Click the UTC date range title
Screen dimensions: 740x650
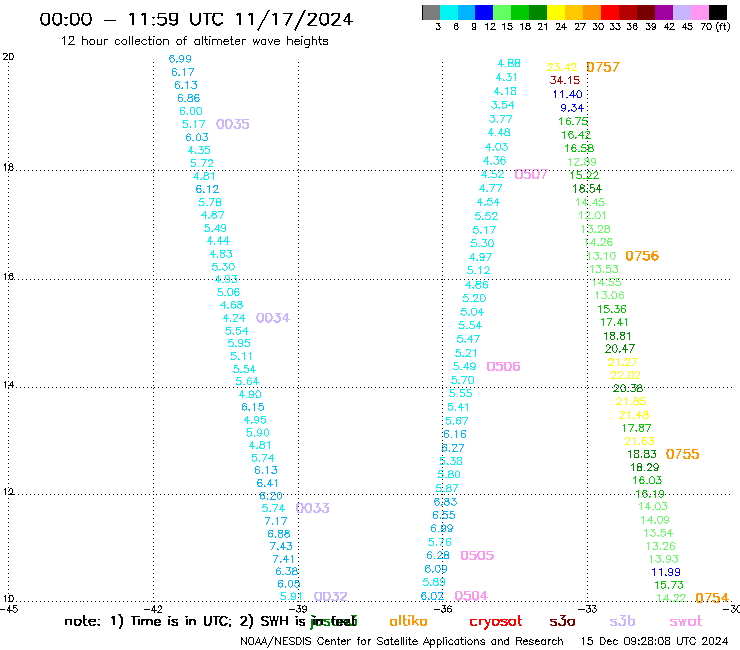[x=196, y=19]
